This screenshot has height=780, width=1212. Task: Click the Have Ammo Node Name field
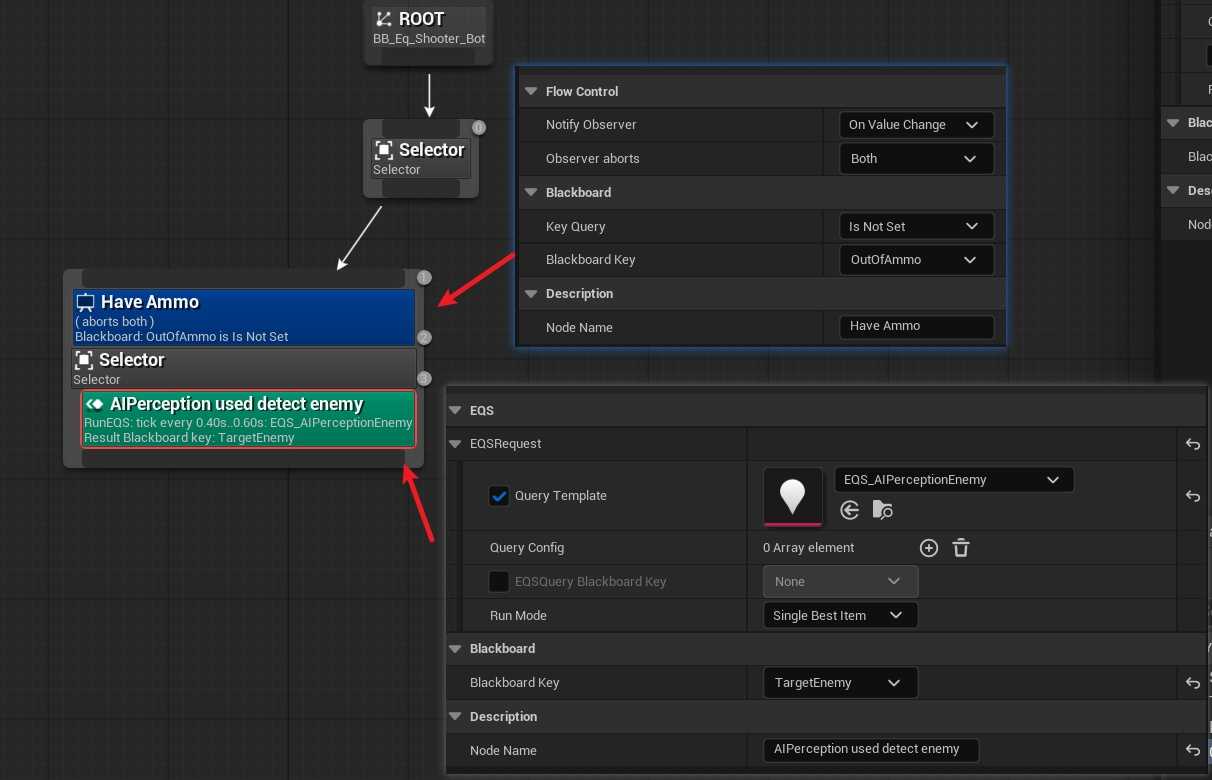pos(915,327)
